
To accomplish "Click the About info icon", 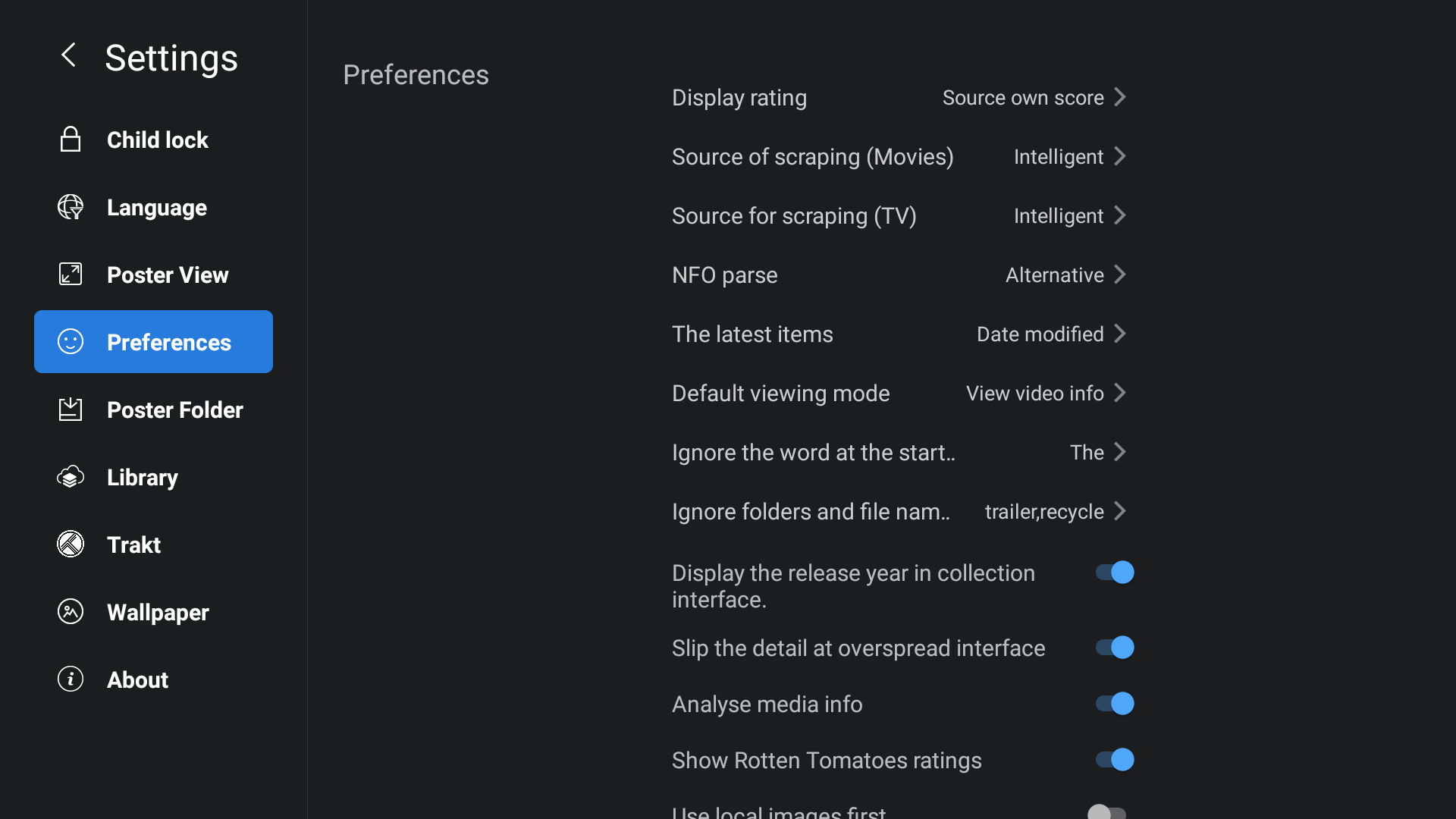I will tap(71, 679).
